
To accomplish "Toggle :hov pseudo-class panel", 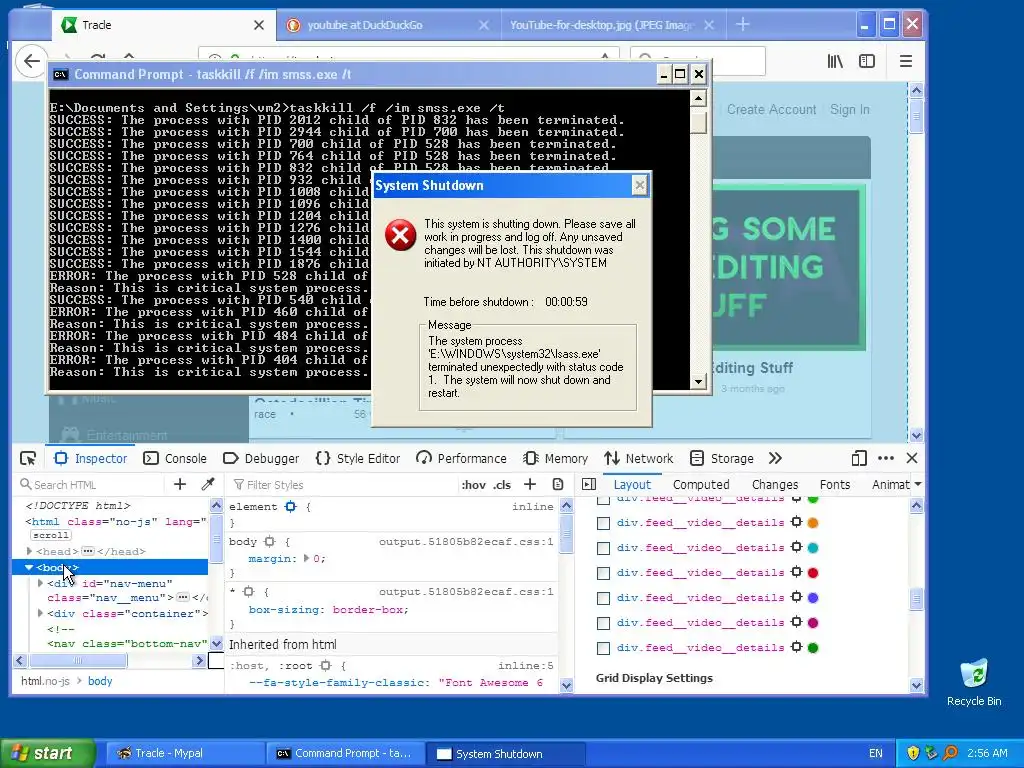I will coord(473,485).
